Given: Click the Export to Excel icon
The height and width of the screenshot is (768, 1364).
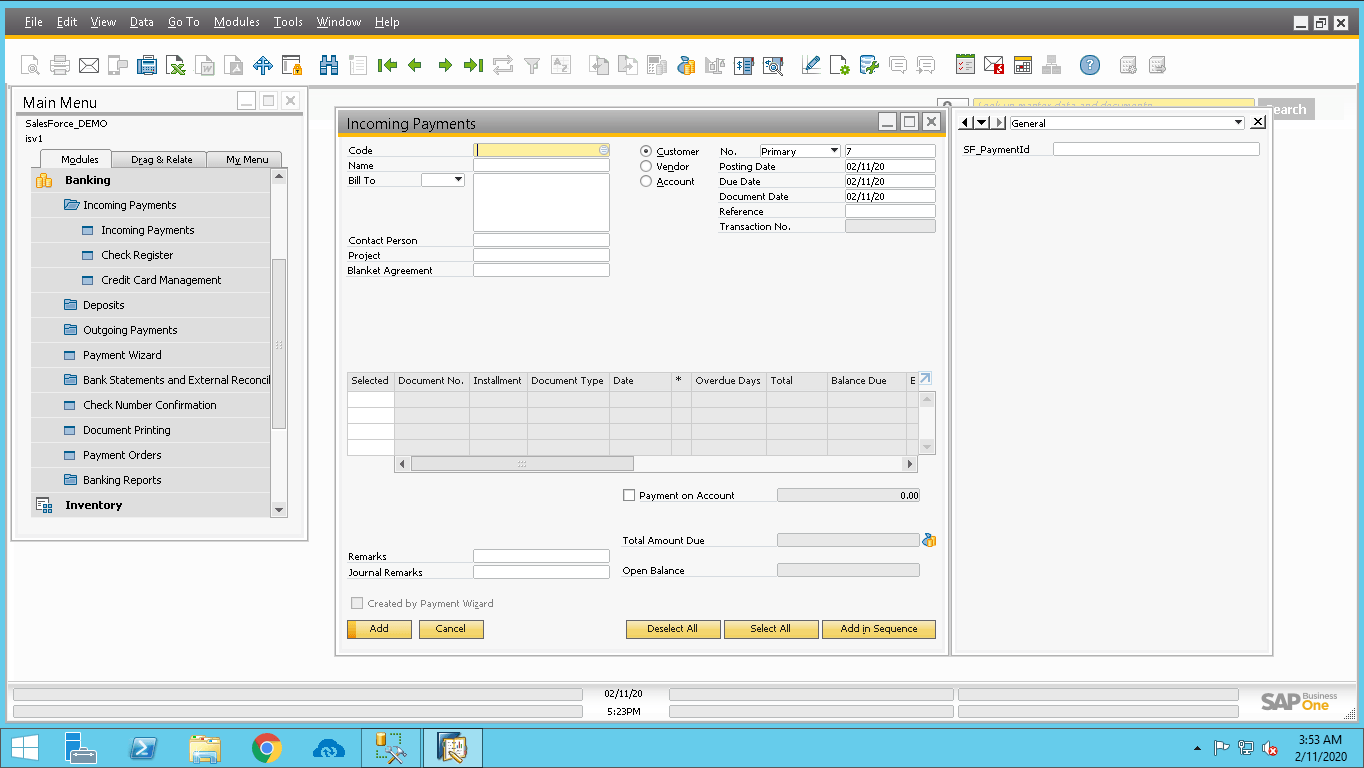Looking at the screenshot, I should (176, 66).
